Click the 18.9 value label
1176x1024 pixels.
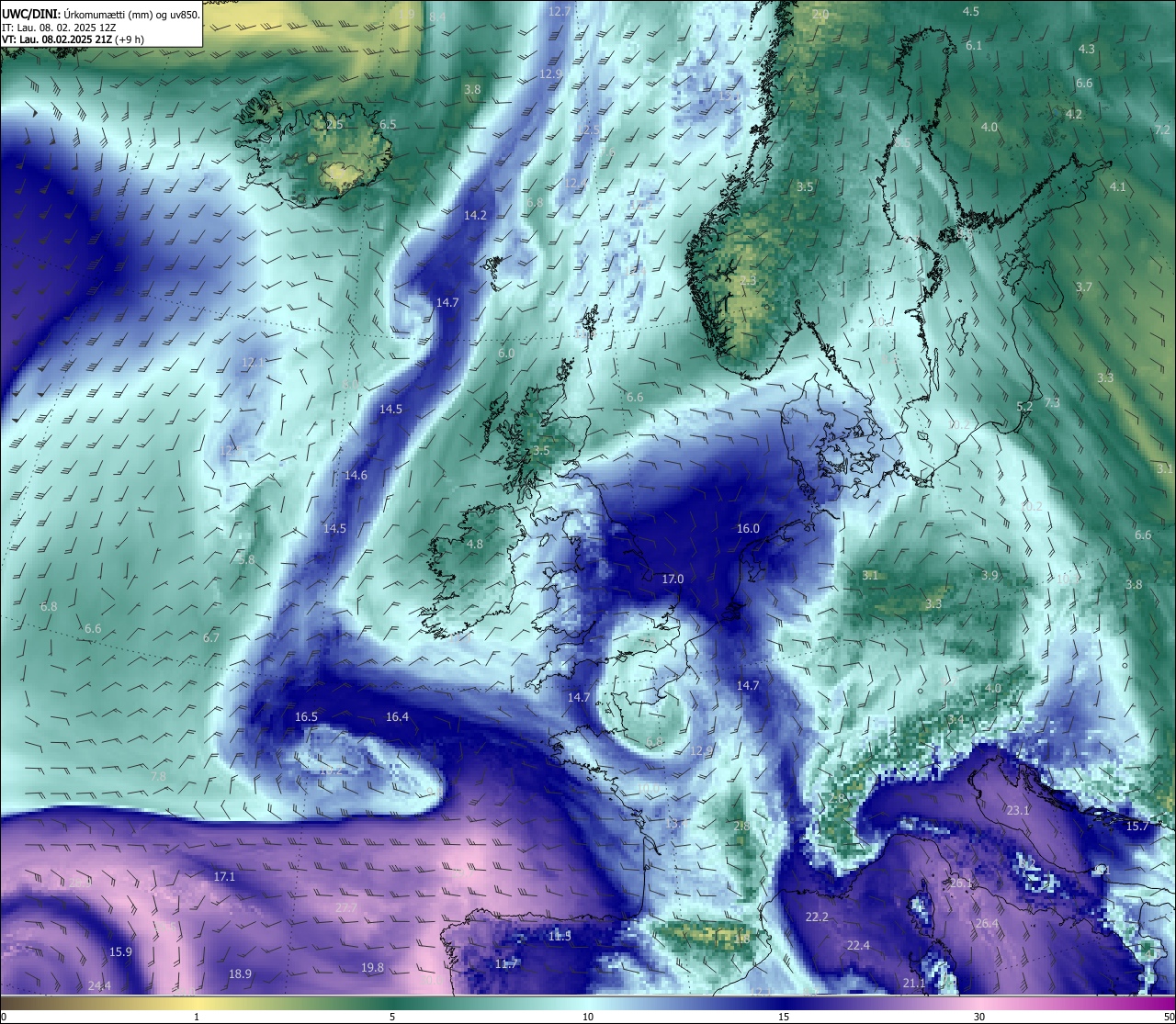pos(240,973)
